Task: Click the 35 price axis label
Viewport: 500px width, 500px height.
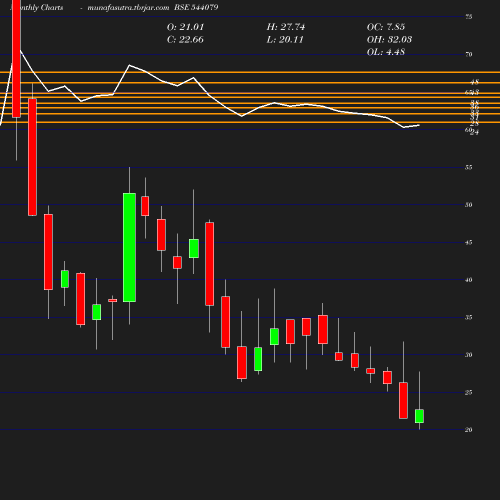Action: click(x=469, y=317)
